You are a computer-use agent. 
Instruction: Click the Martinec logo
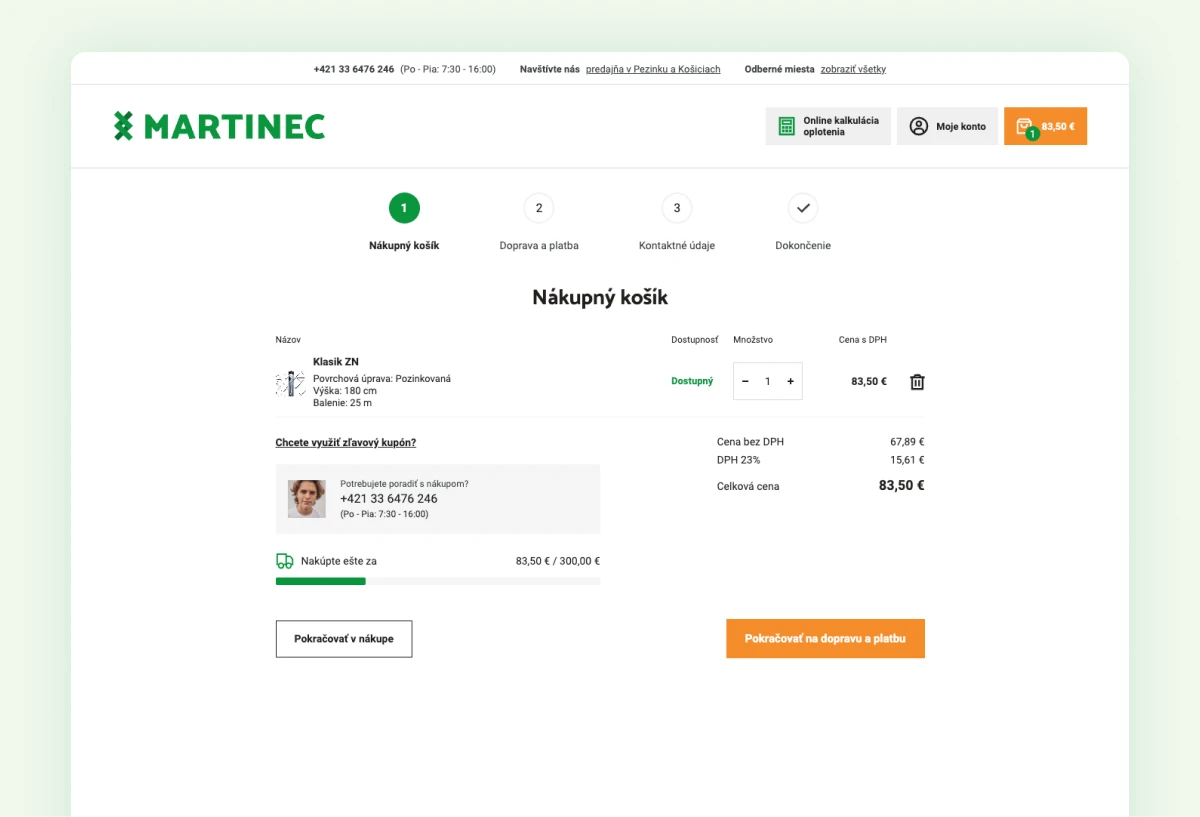(x=219, y=126)
